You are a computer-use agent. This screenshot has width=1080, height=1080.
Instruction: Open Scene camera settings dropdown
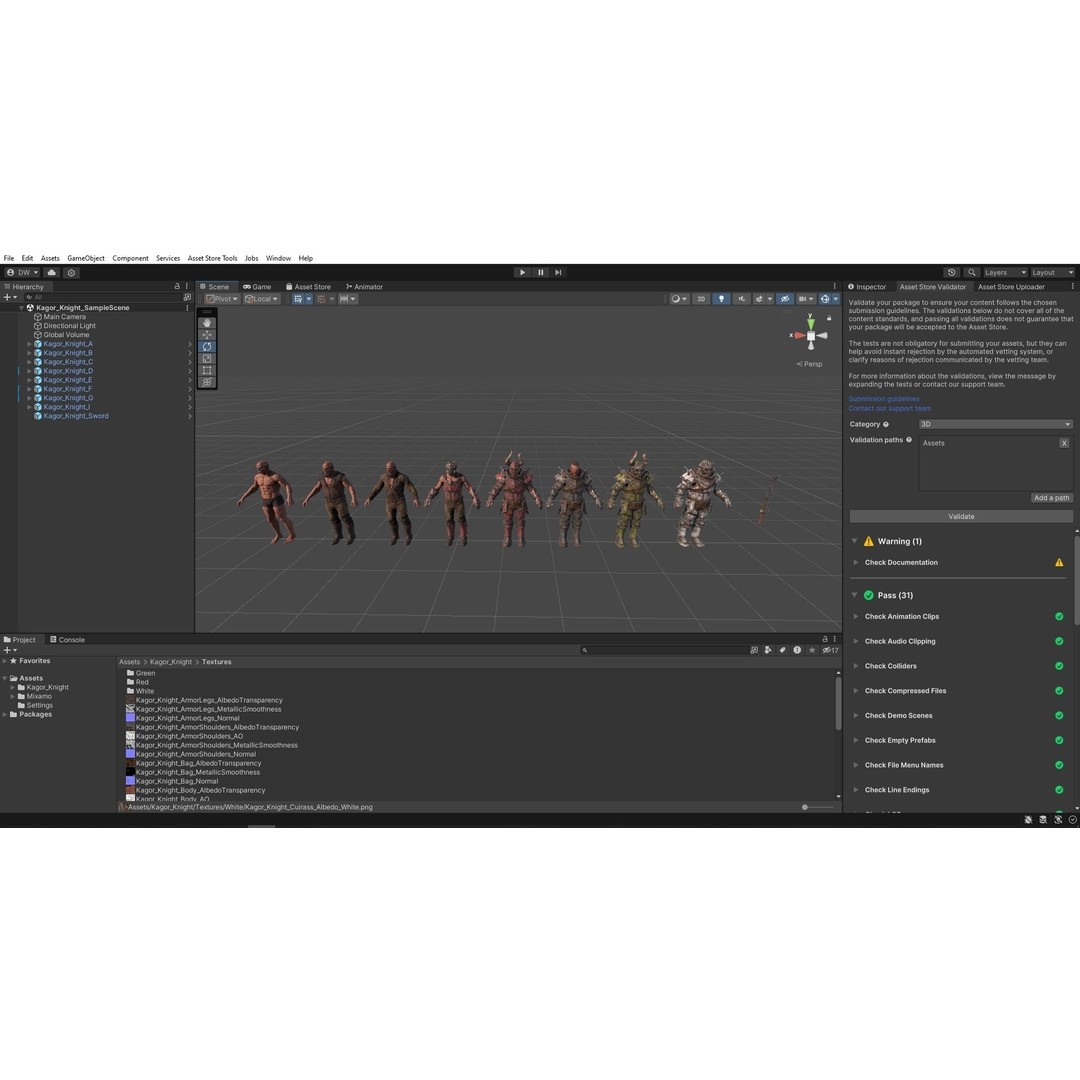[x=805, y=299]
